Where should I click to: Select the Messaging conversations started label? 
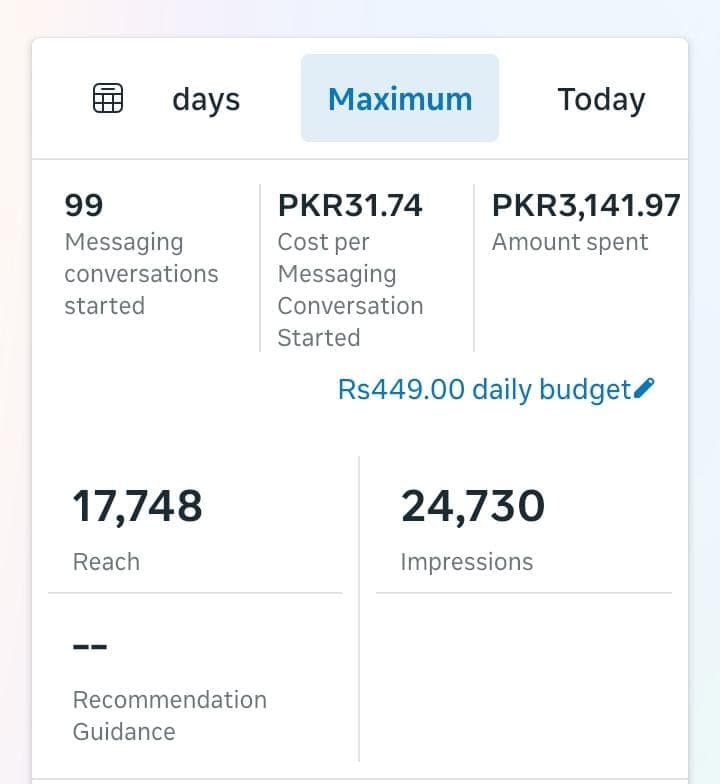141,274
